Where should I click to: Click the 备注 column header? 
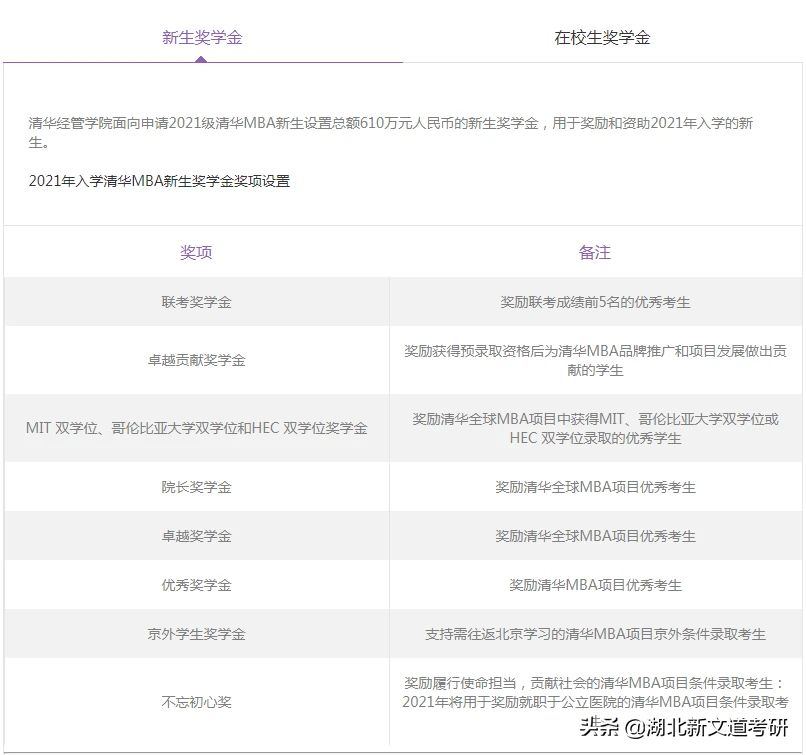click(x=597, y=252)
